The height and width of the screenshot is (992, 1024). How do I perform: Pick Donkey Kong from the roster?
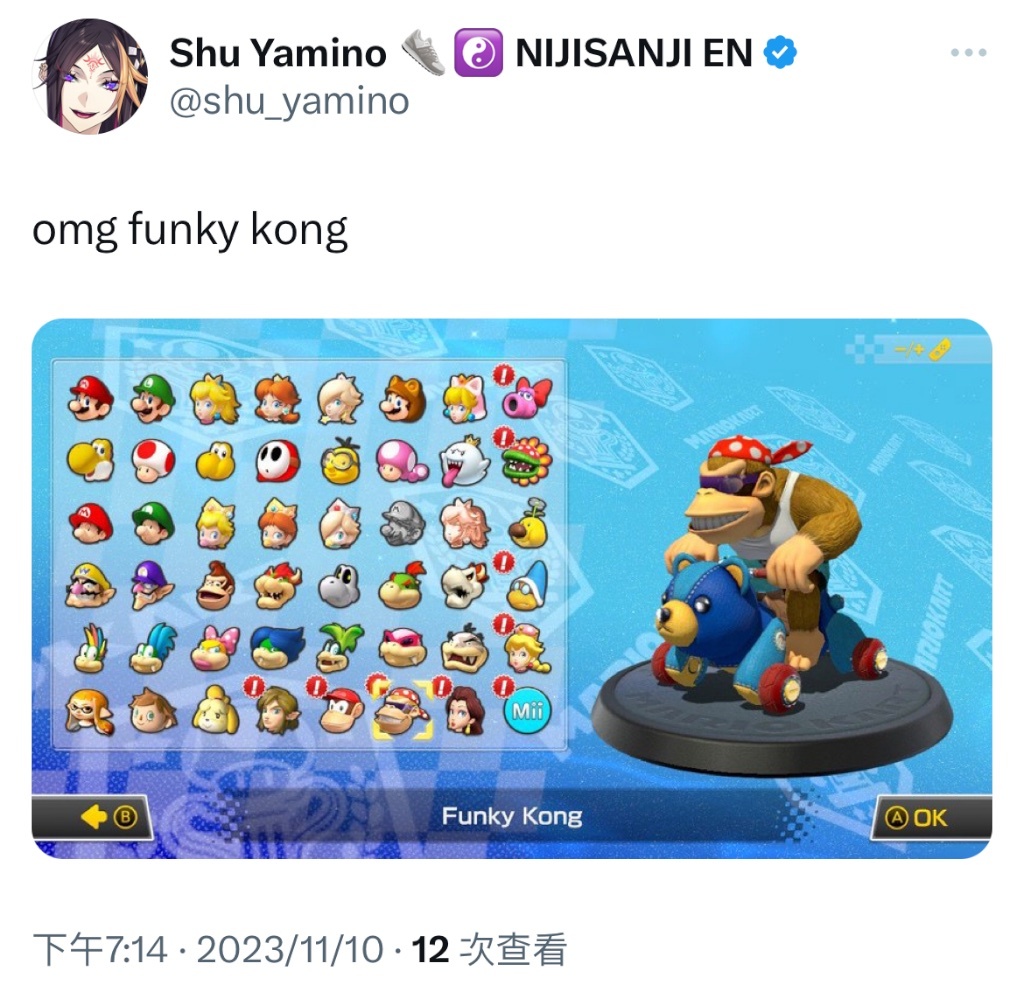216,584
